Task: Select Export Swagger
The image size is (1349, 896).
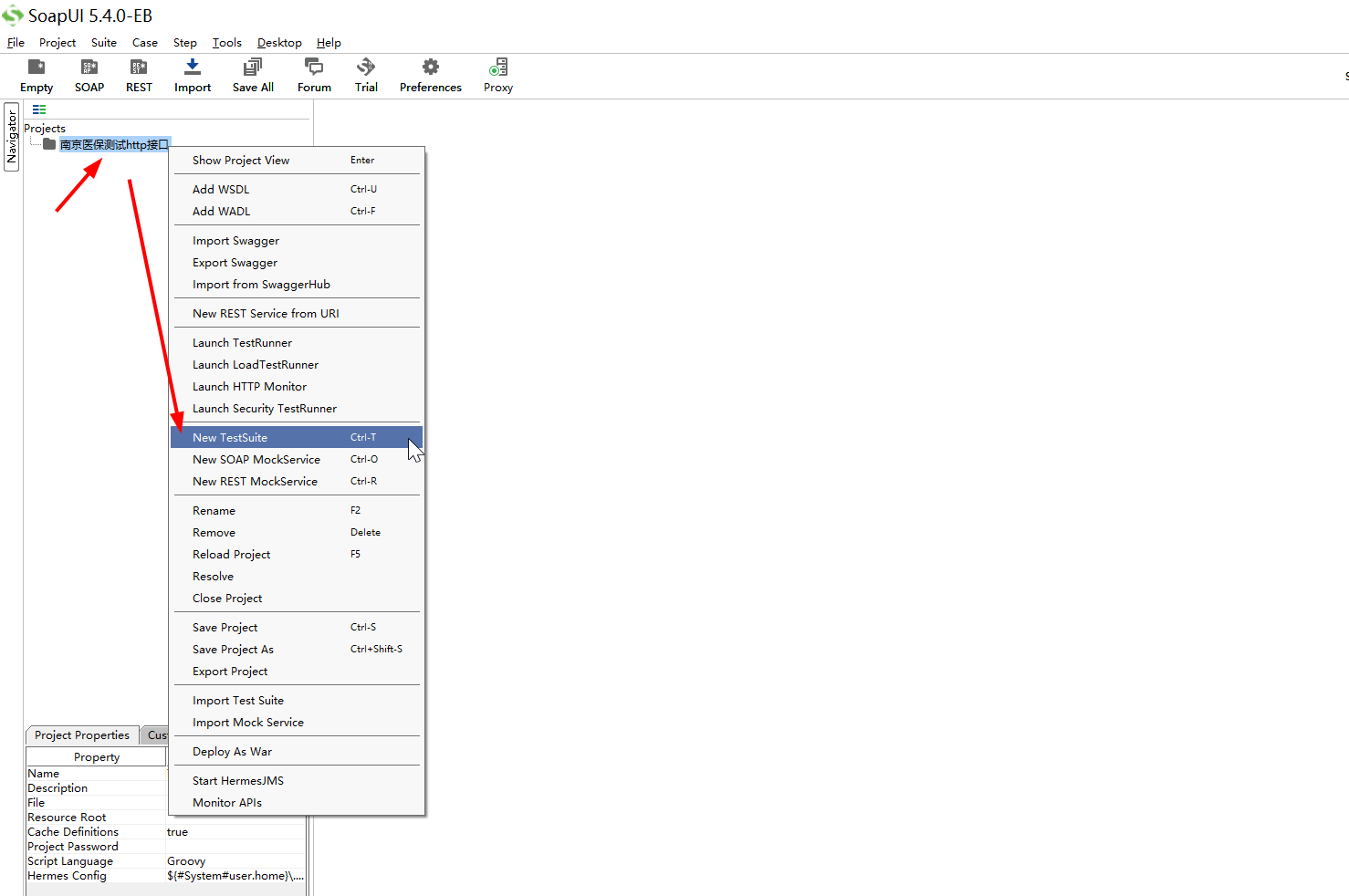Action: tap(297, 262)
